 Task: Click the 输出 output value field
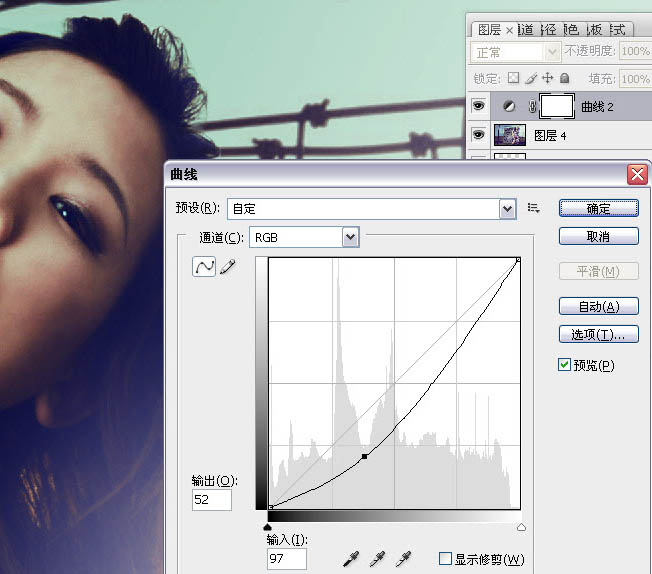tap(212, 499)
